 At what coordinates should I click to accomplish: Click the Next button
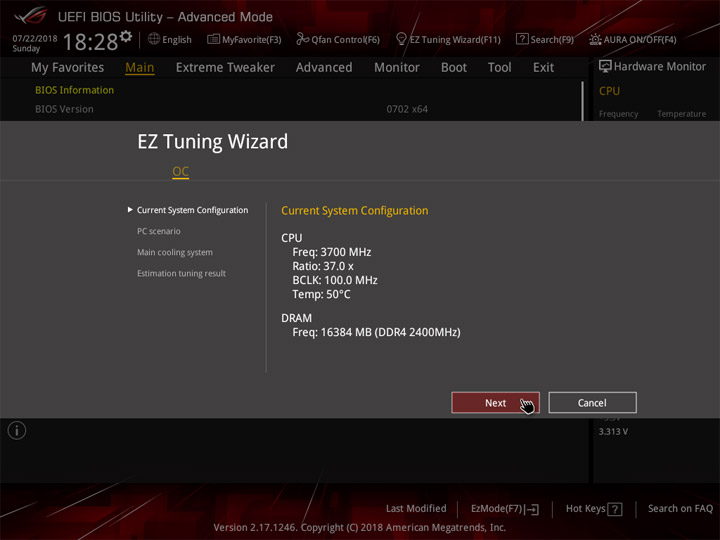coord(495,403)
